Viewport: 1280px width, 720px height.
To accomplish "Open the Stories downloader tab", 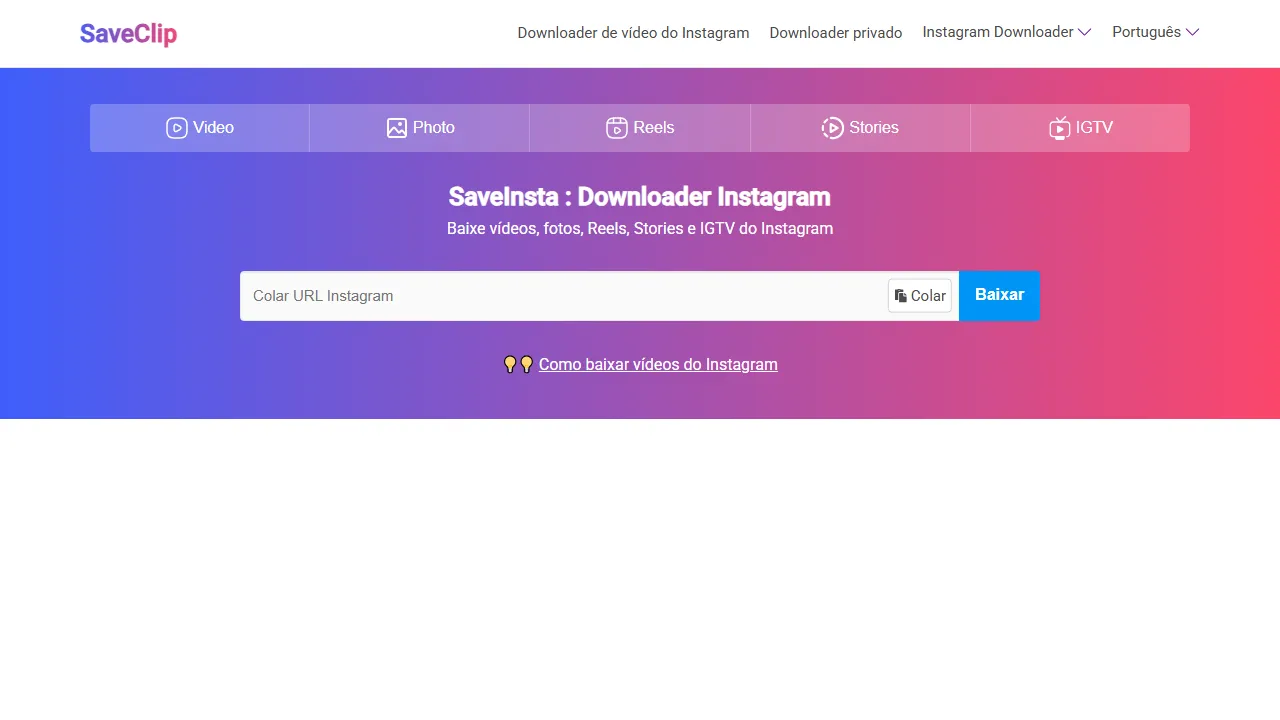I will click(x=860, y=128).
